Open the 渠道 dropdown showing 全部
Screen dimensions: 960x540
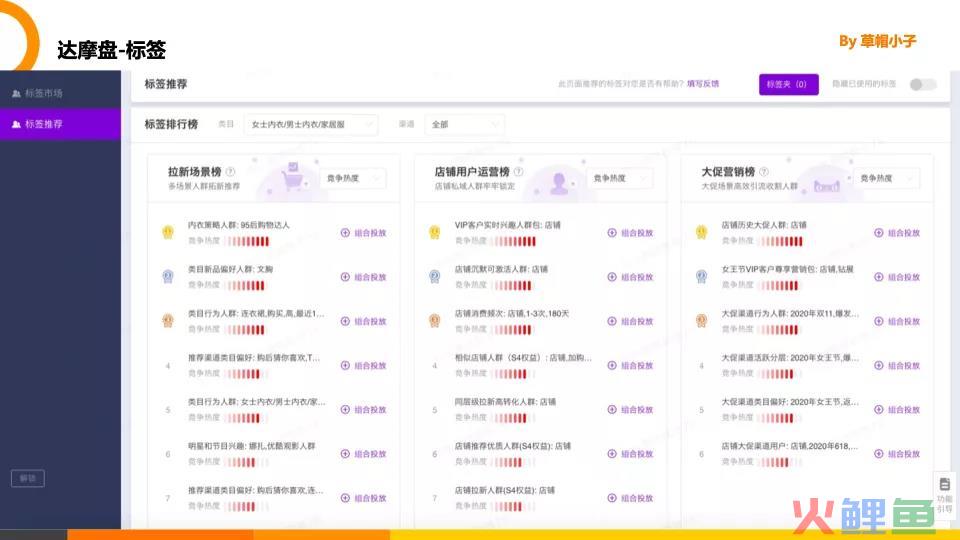tap(465, 124)
